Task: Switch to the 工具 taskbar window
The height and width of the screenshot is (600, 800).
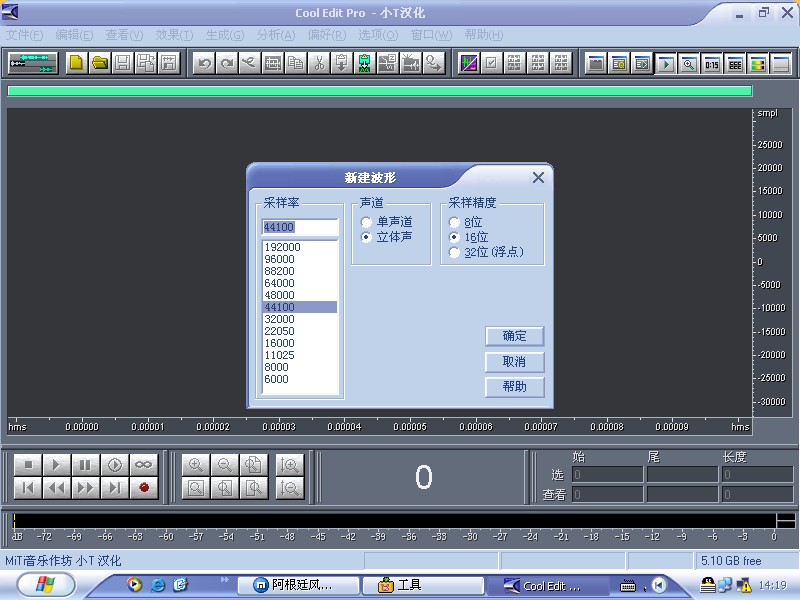Action: (423, 585)
